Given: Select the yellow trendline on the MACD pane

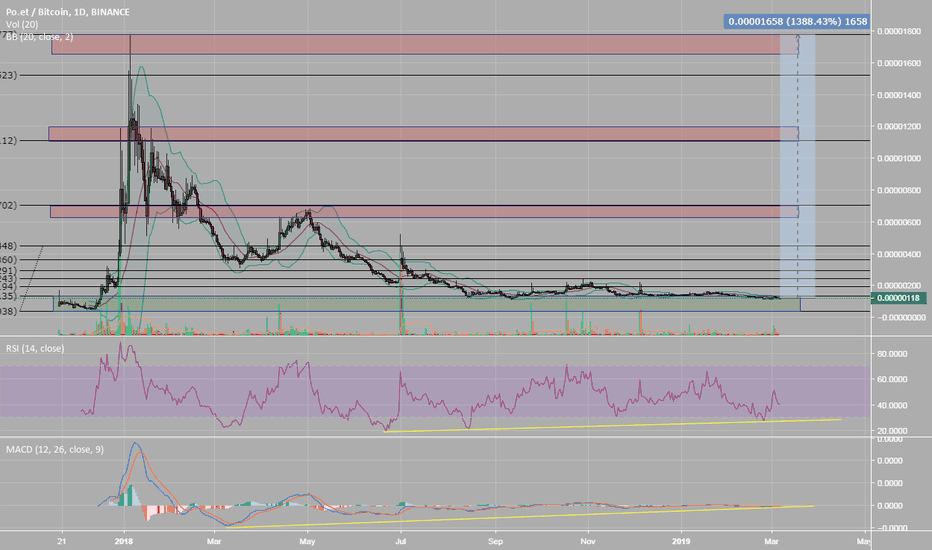Looking at the screenshot, I should 518,517.
